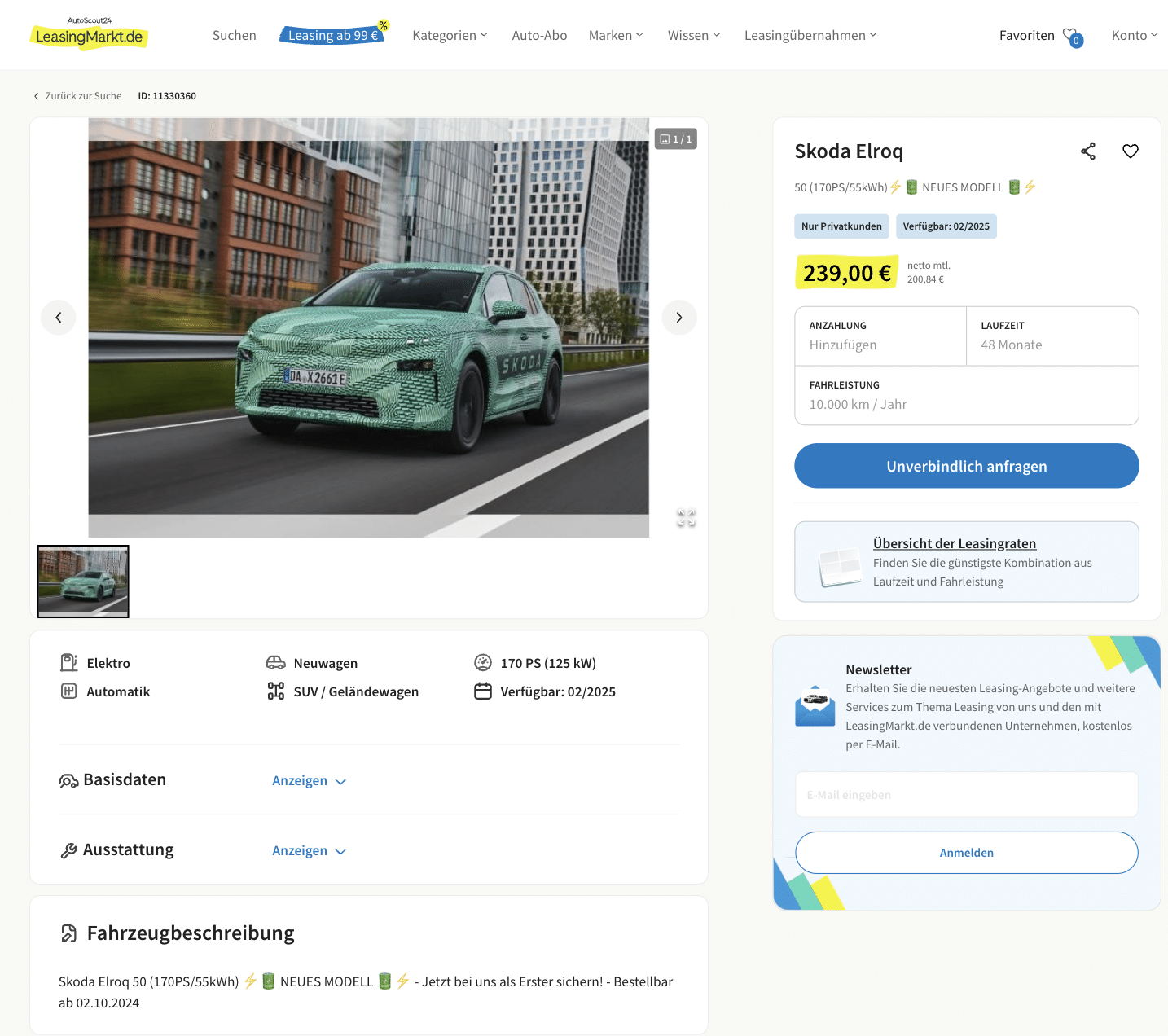
Task: Share the Skoda Elroq listing
Action: click(x=1088, y=151)
